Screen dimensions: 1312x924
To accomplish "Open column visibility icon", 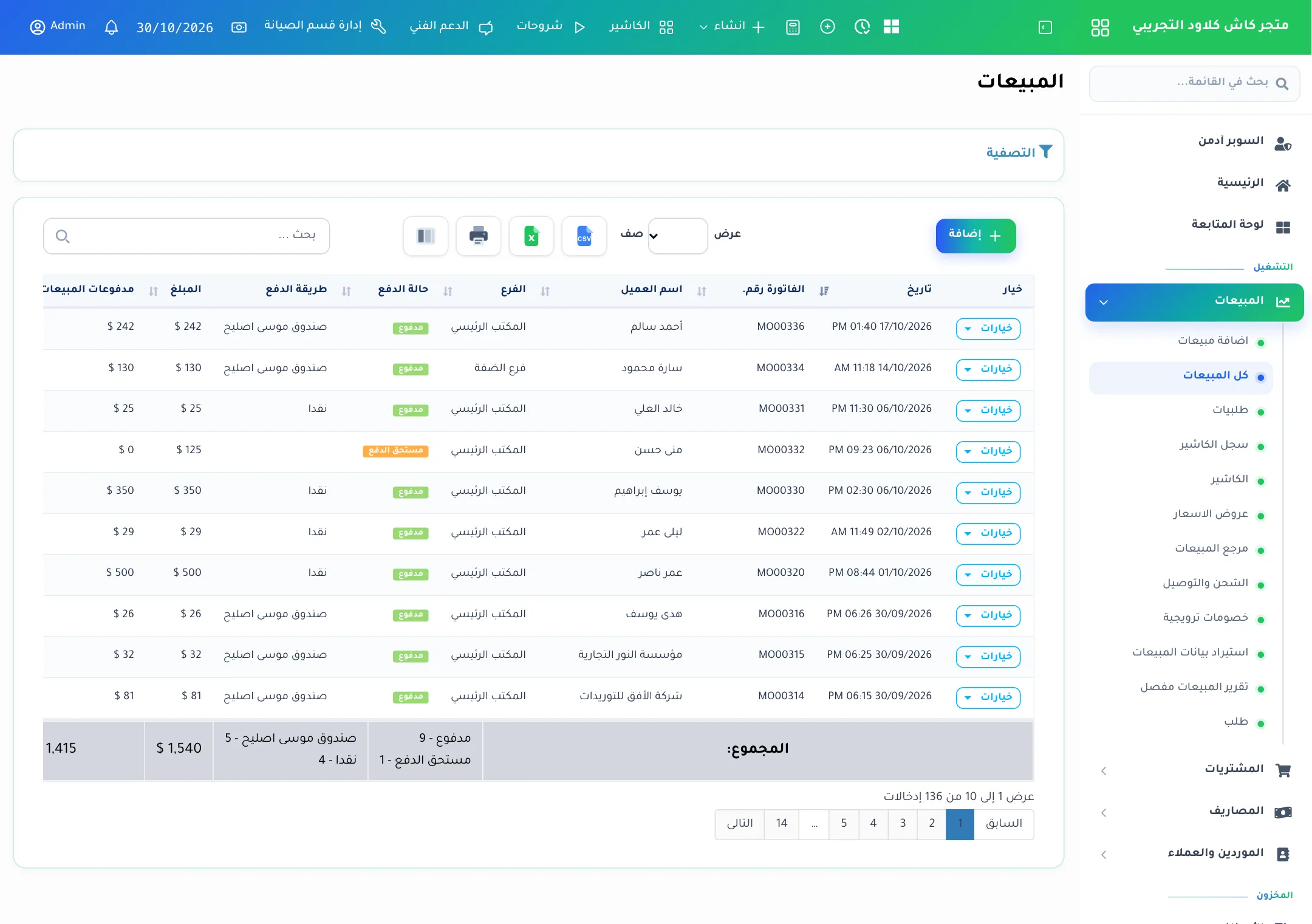I will [x=425, y=236].
